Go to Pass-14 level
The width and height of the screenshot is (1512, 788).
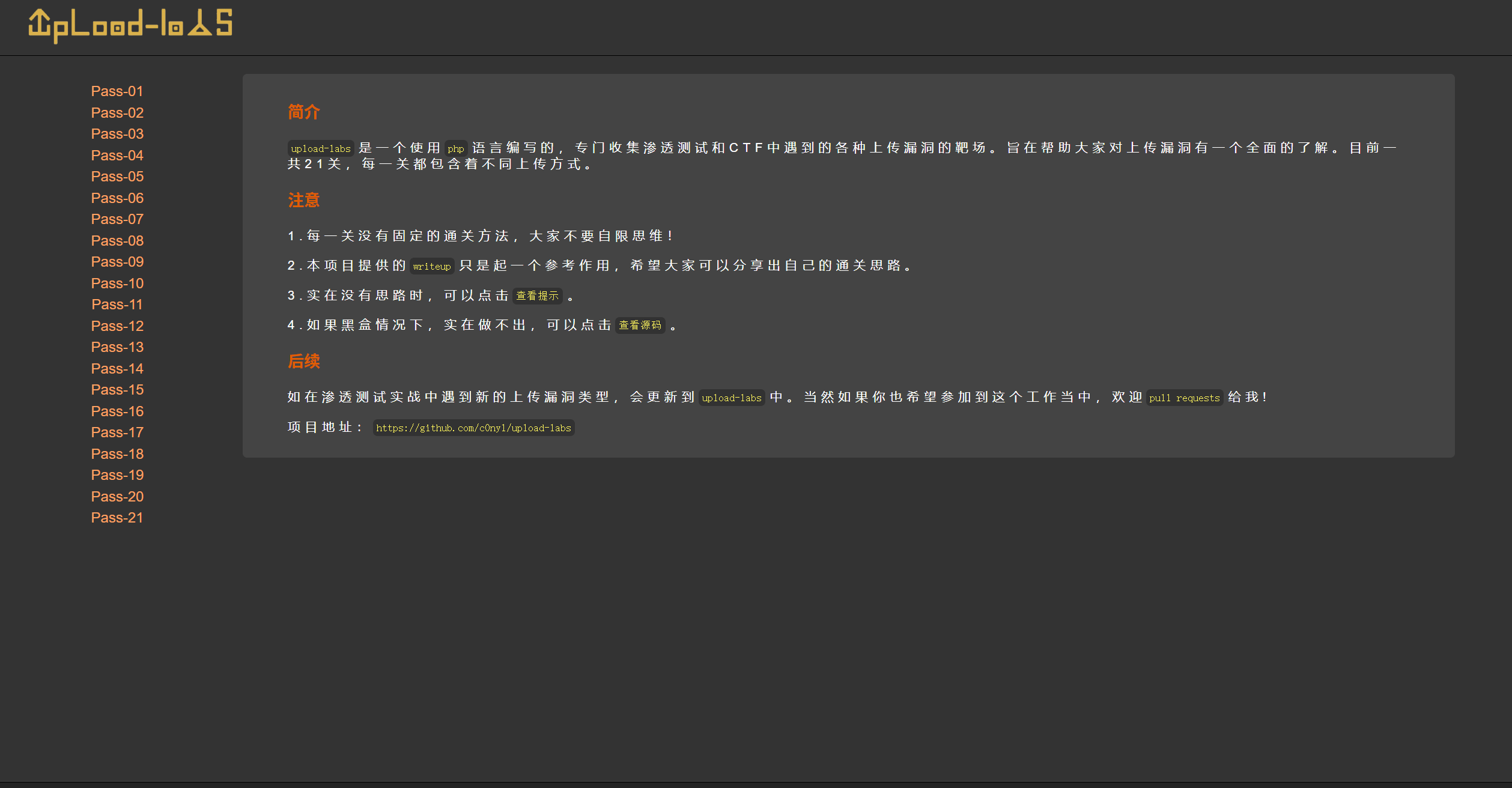click(117, 369)
